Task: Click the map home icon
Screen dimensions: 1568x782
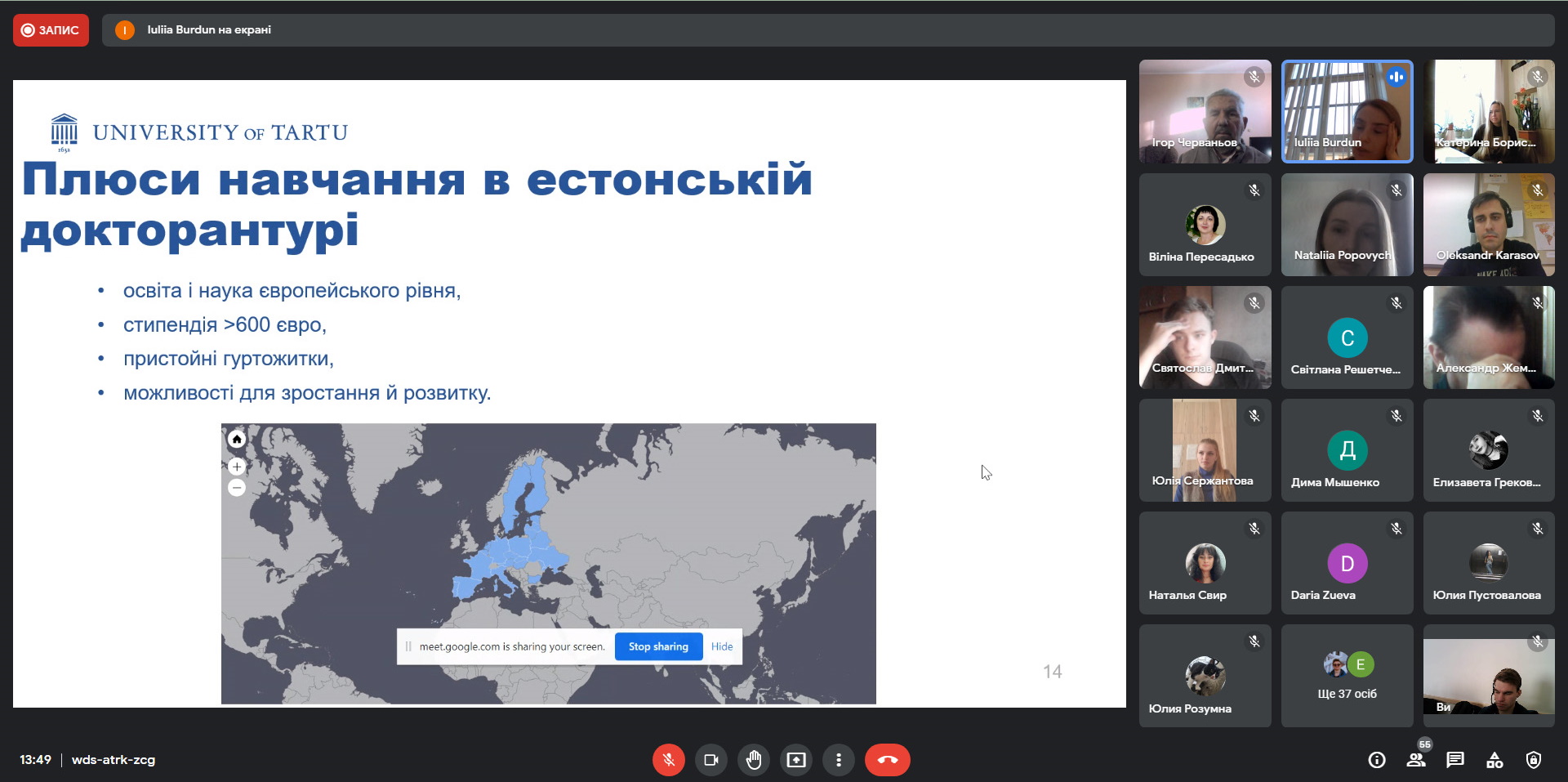Action: point(237,440)
